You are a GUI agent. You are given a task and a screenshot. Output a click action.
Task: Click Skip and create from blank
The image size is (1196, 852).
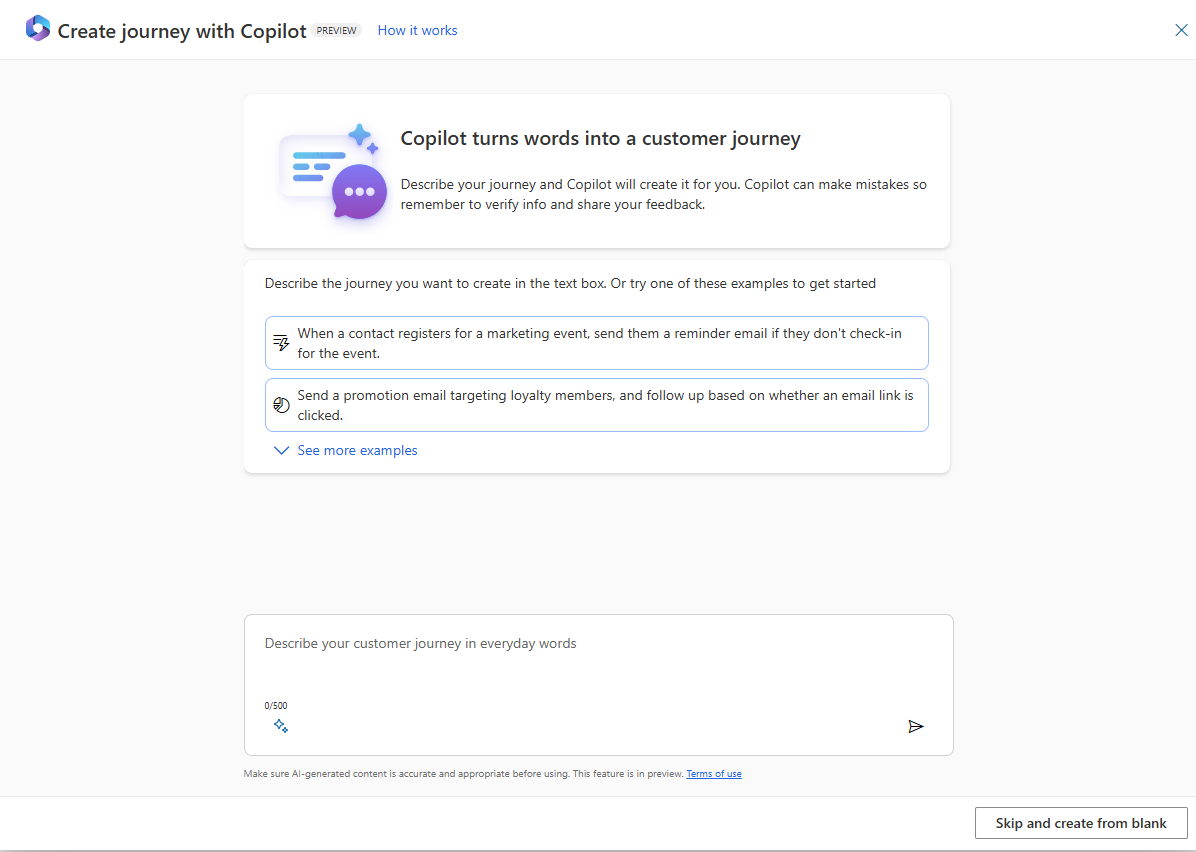pyautogui.click(x=1081, y=823)
